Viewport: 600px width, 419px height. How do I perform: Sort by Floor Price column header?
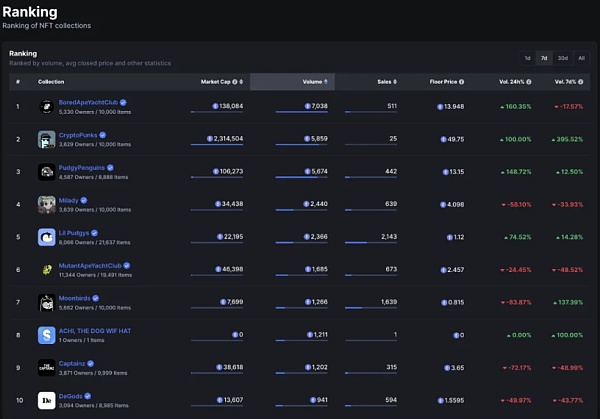pos(446,81)
